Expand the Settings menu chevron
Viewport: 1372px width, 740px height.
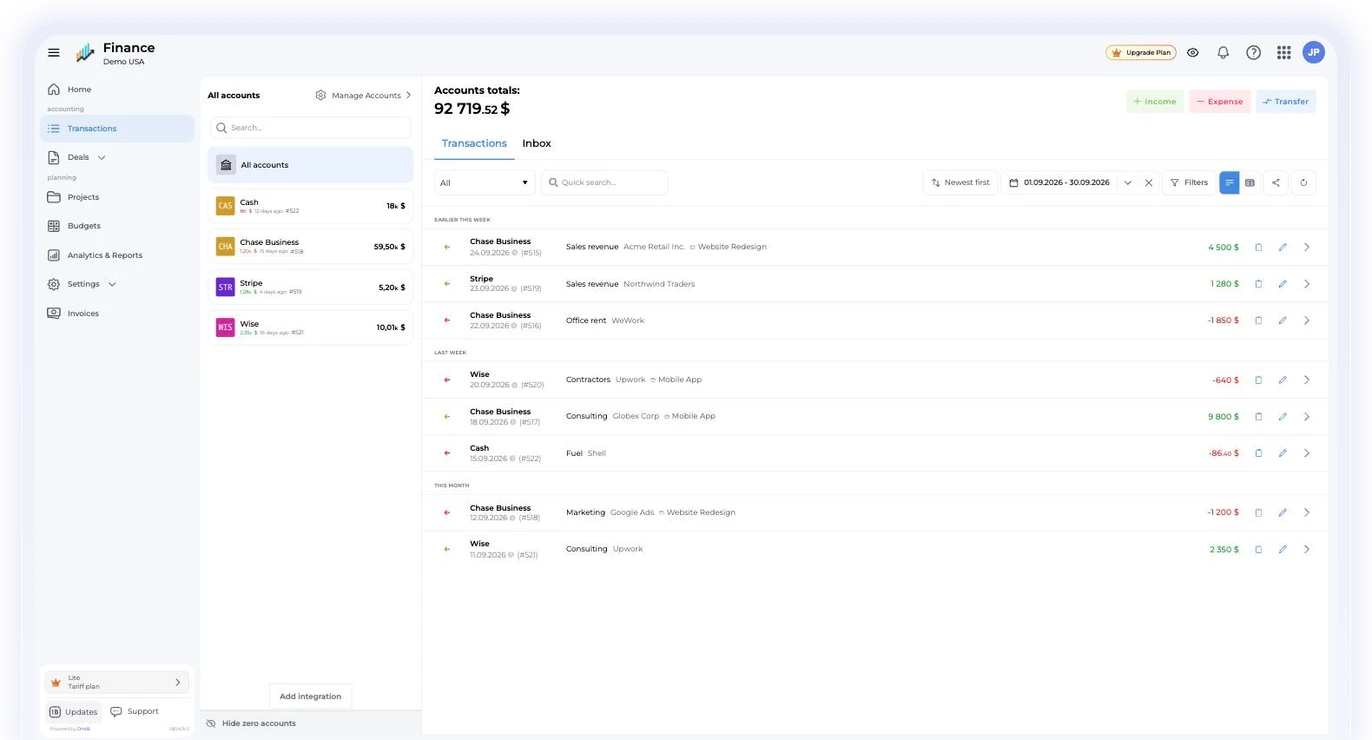112,284
